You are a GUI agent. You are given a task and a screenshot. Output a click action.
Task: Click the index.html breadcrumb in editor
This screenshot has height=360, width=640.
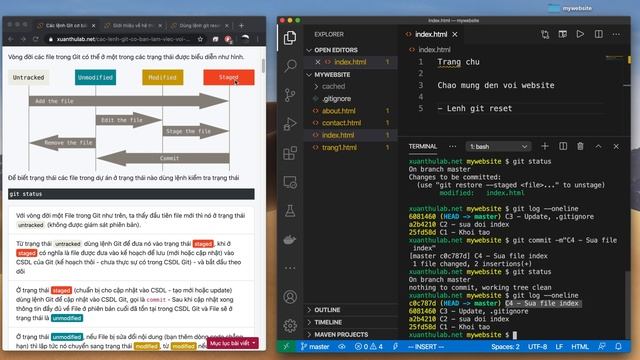(434, 50)
